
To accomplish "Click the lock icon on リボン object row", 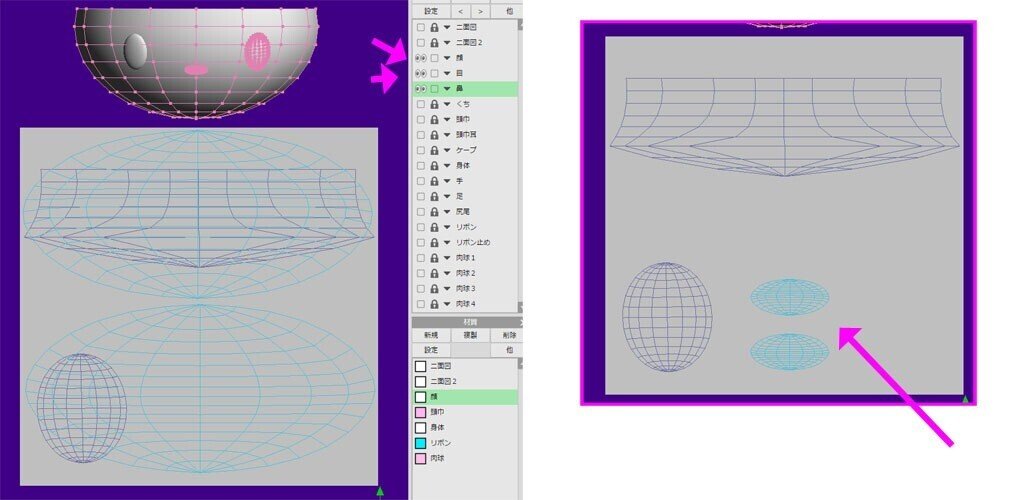I will (434, 227).
